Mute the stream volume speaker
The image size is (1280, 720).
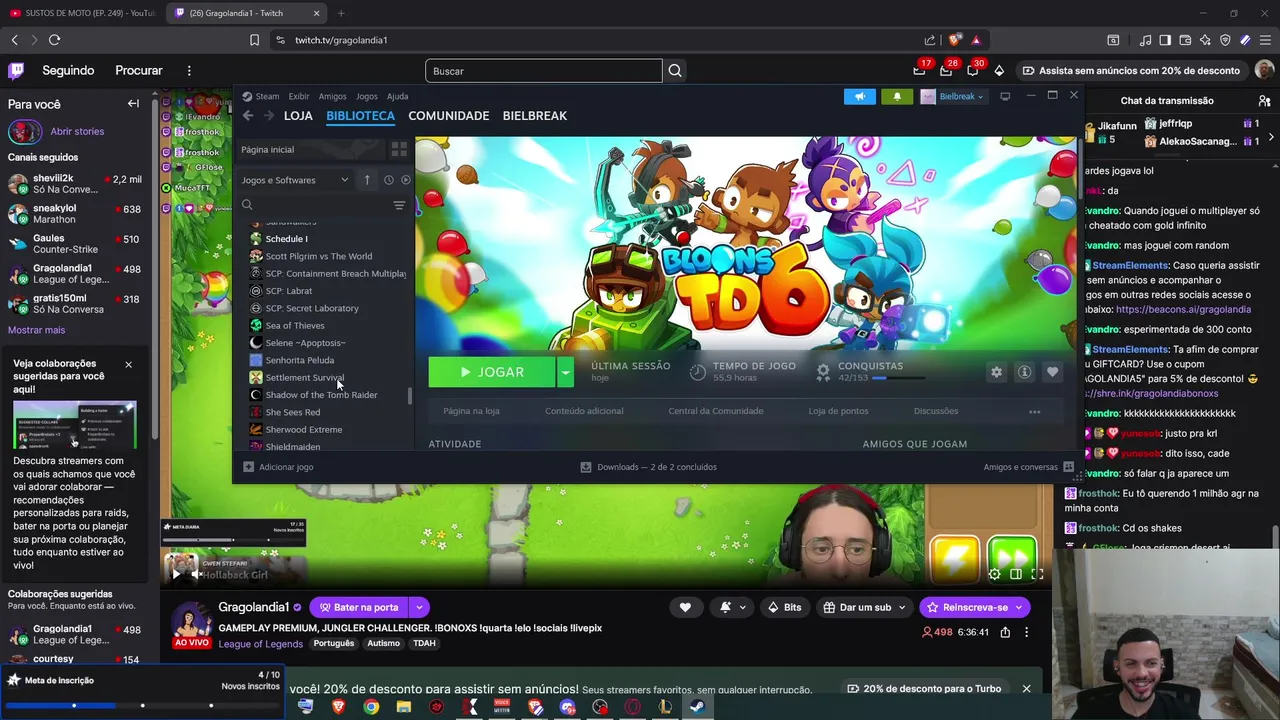196,574
